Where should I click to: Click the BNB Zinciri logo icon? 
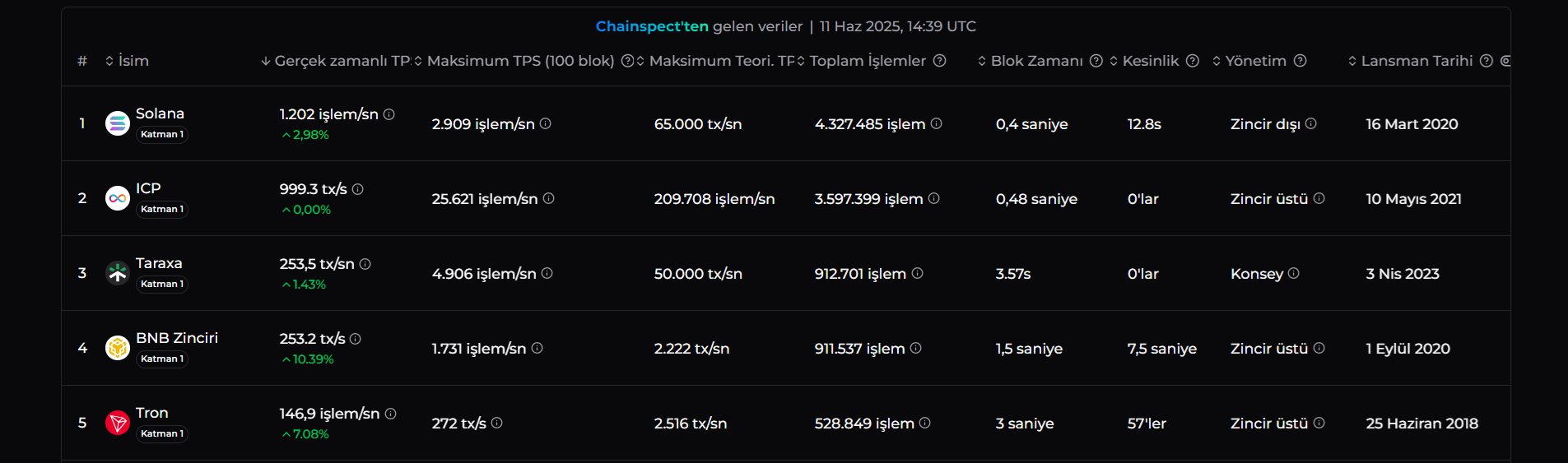(x=118, y=348)
